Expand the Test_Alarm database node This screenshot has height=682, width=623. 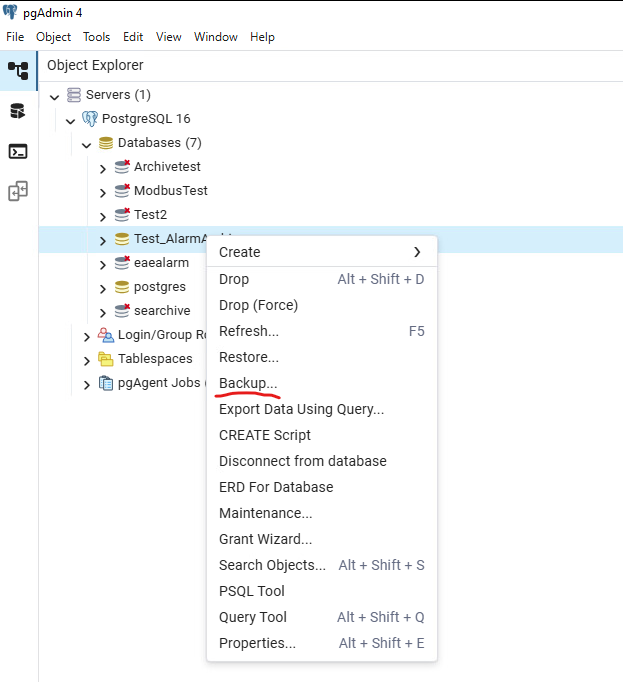click(103, 241)
